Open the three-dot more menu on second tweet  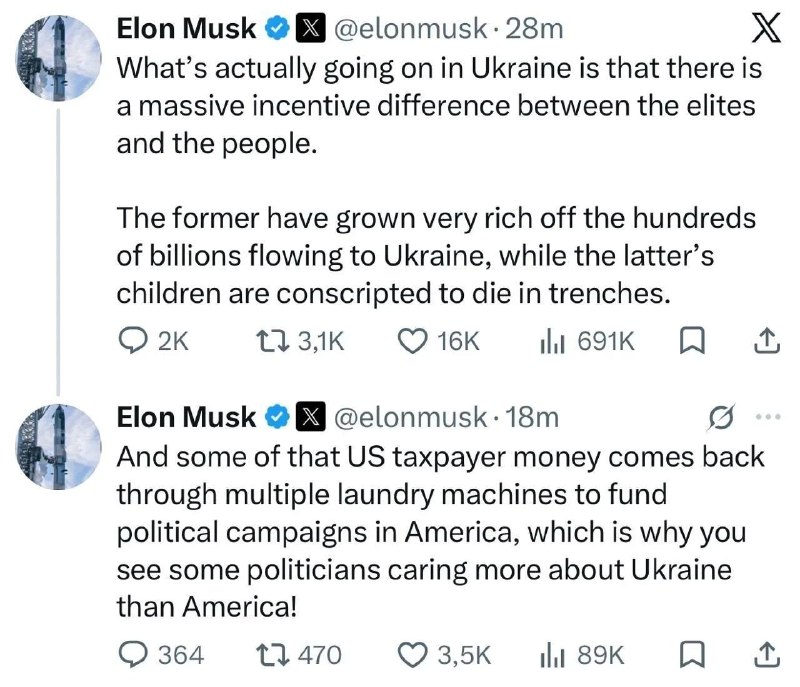768,417
